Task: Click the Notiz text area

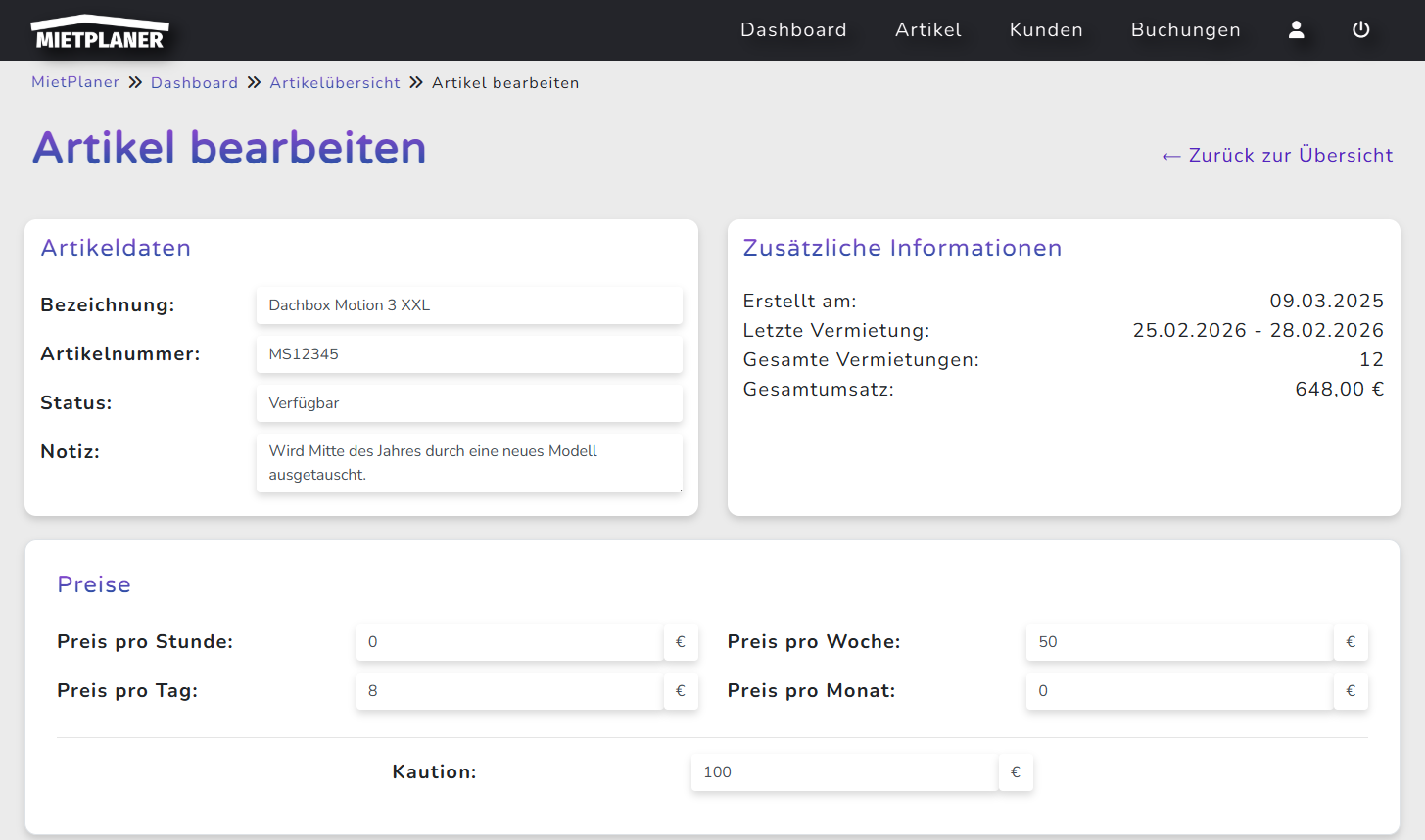Action: coord(469,462)
